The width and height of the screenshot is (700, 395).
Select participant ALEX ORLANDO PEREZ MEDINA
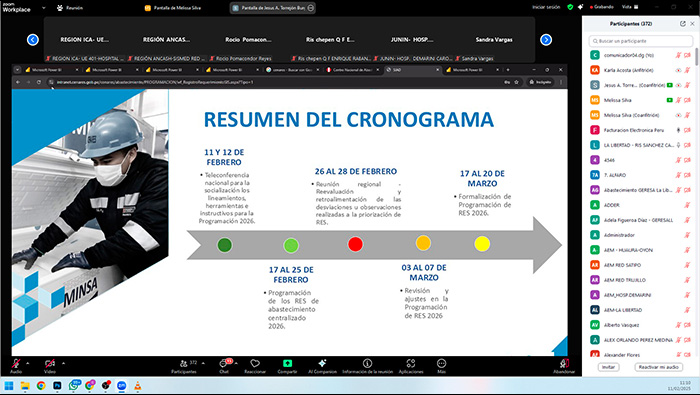pos(641,340)
